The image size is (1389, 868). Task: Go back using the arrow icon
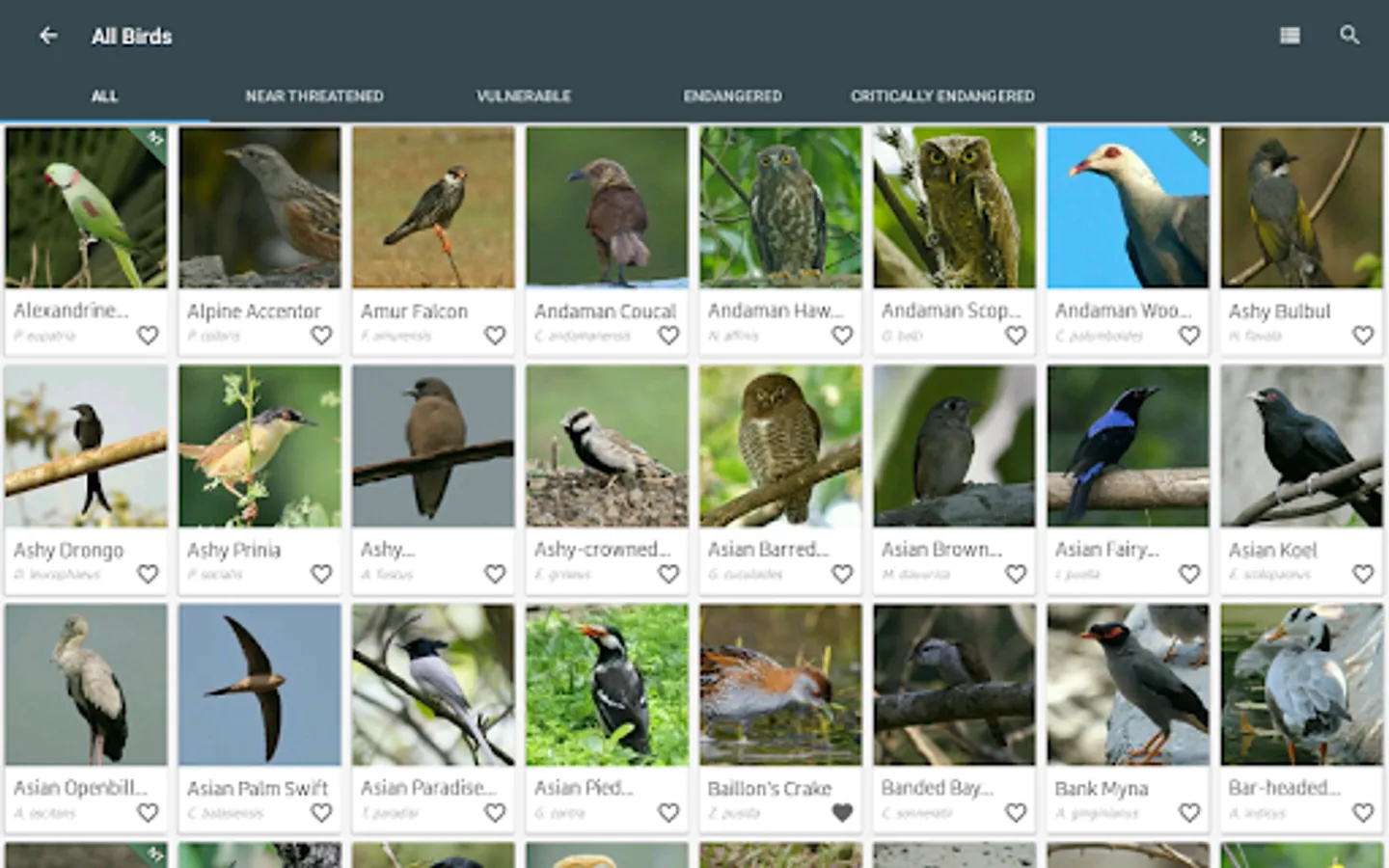(x=48, y=36)
